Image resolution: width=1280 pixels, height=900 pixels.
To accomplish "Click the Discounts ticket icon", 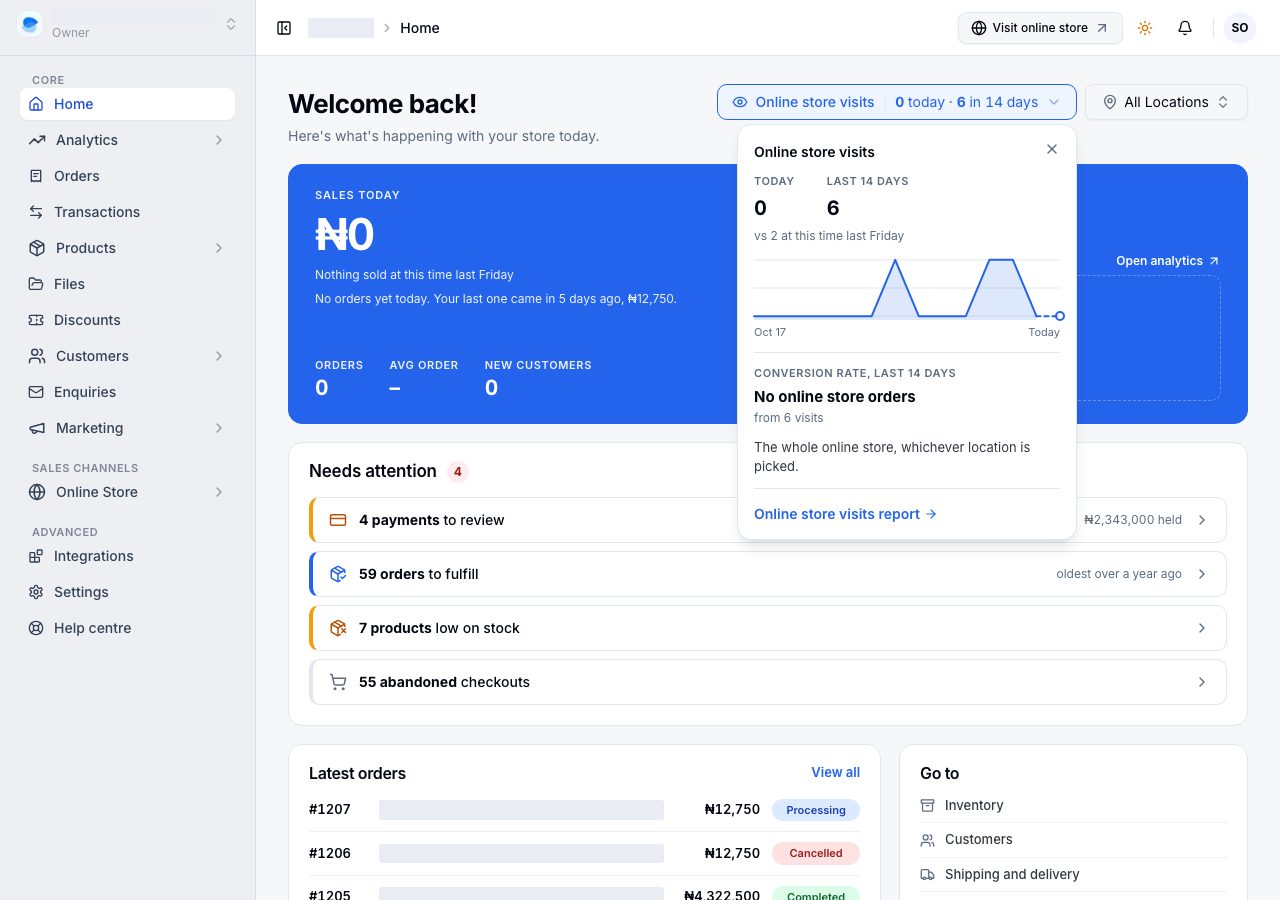I will click(36, 320).
